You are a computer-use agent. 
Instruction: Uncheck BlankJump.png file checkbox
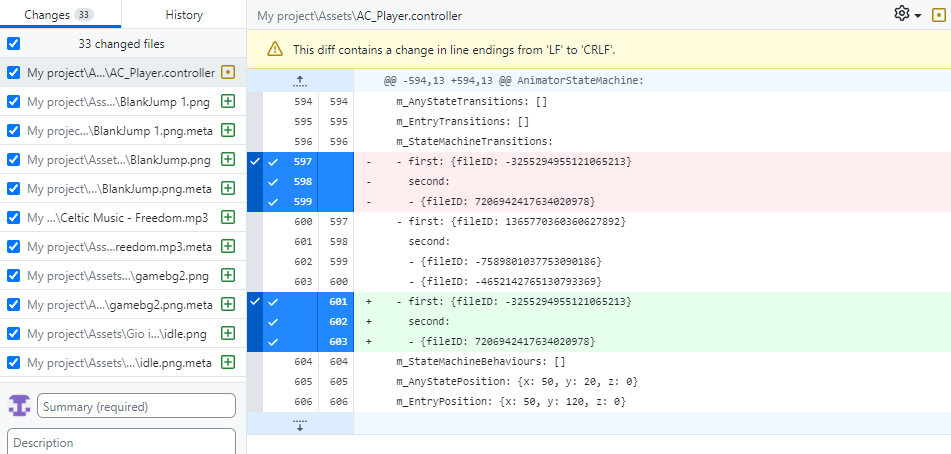(13, 159)
